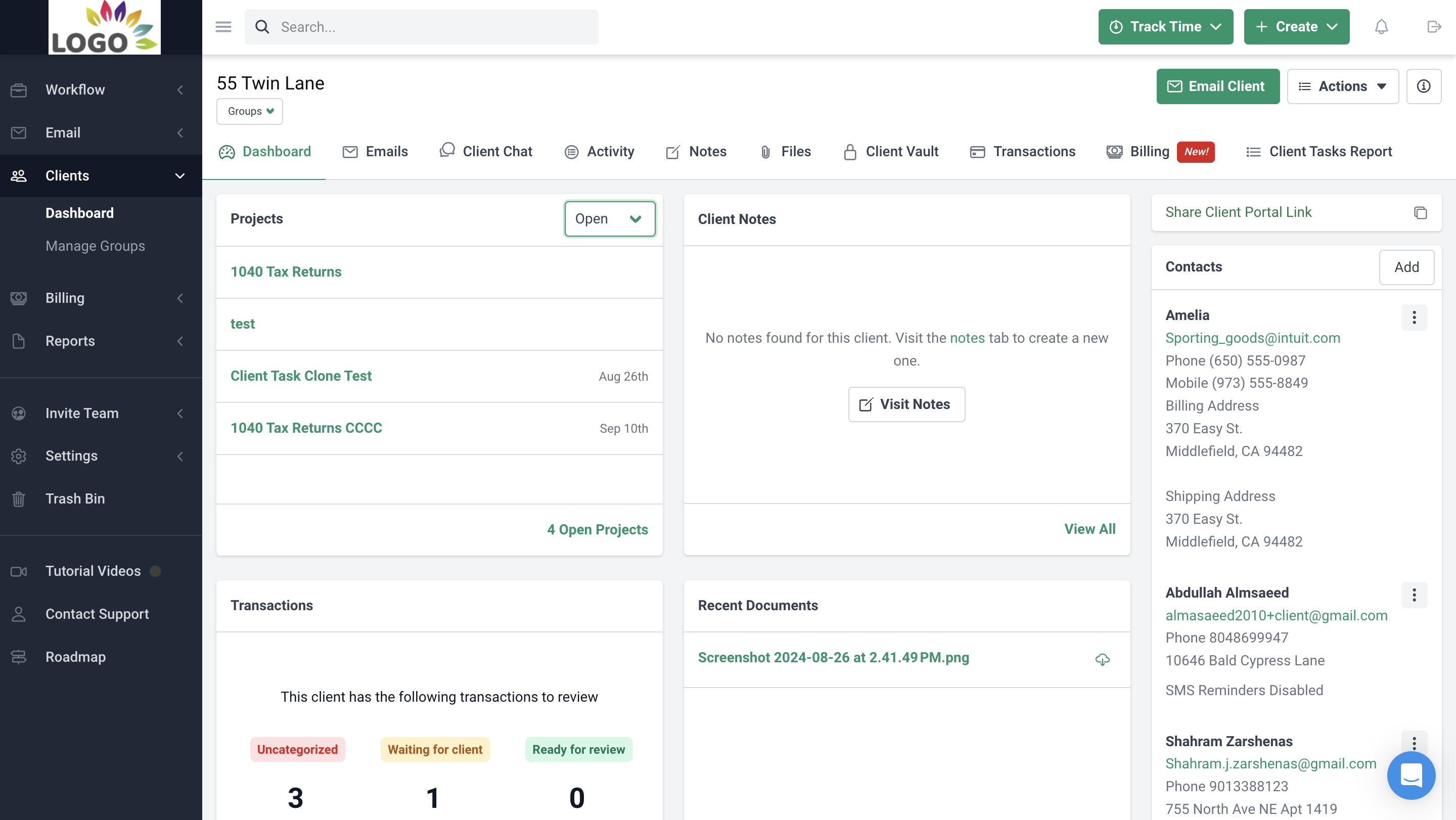The height and width of the screenshot is (820, 1456).
Task: Open the live chat bubble widget
Action: pyautogui.click(x=1411, y=776)
